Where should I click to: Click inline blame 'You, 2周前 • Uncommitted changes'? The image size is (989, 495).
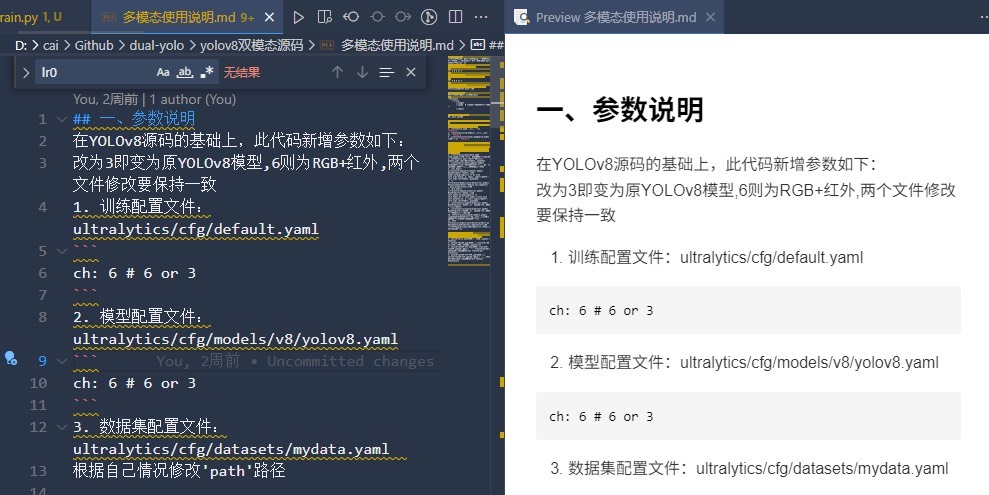point(295,361)
